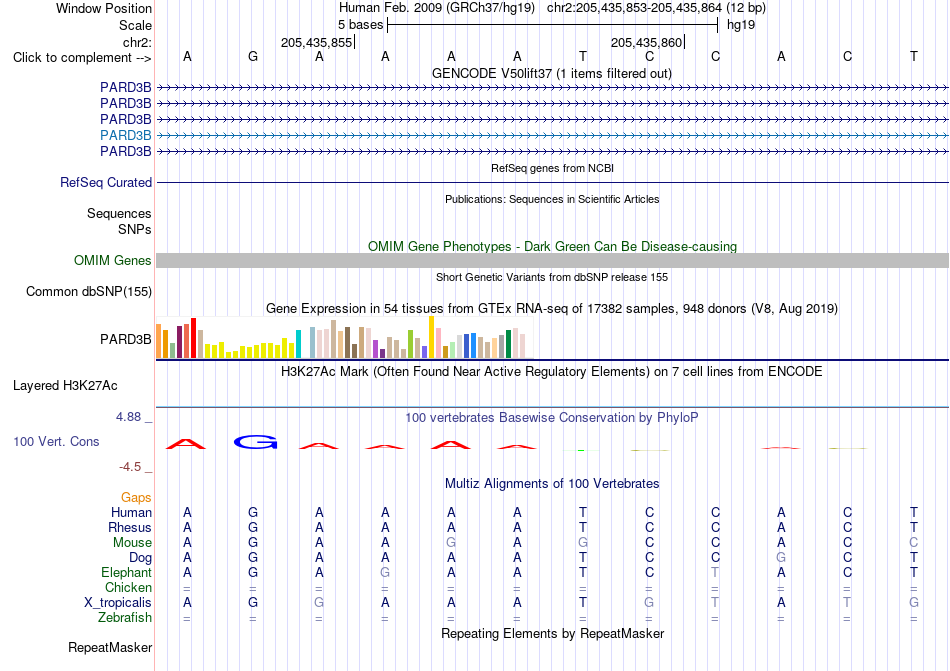Click the faded G in the Dog alignment row
The width and height of the screenshot is (950, 671).
click(781, 557)
